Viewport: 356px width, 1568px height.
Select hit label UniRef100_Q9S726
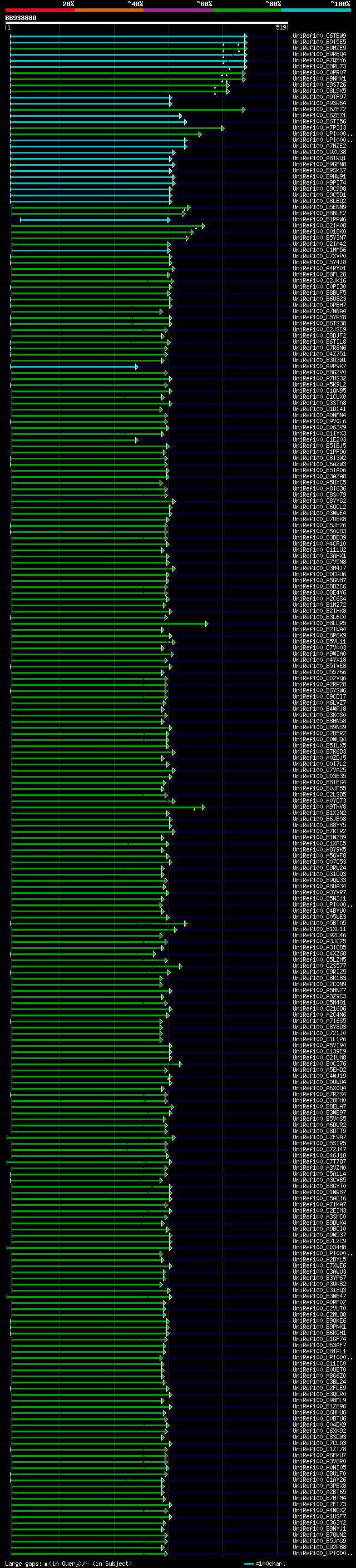point(319,85)
